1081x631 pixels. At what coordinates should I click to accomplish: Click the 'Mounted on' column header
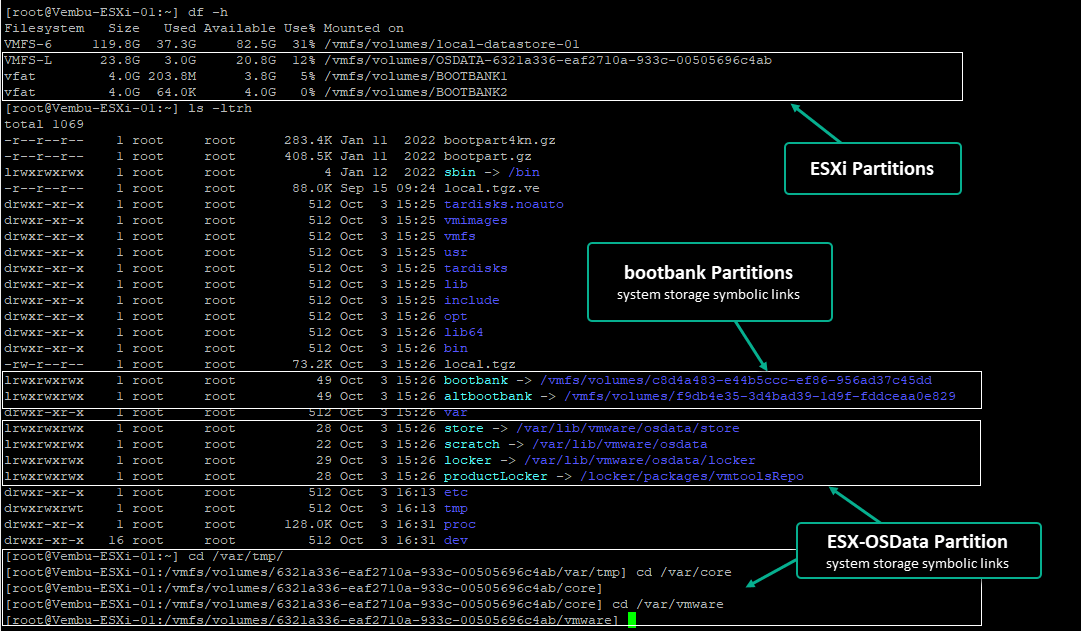point(363,28)
